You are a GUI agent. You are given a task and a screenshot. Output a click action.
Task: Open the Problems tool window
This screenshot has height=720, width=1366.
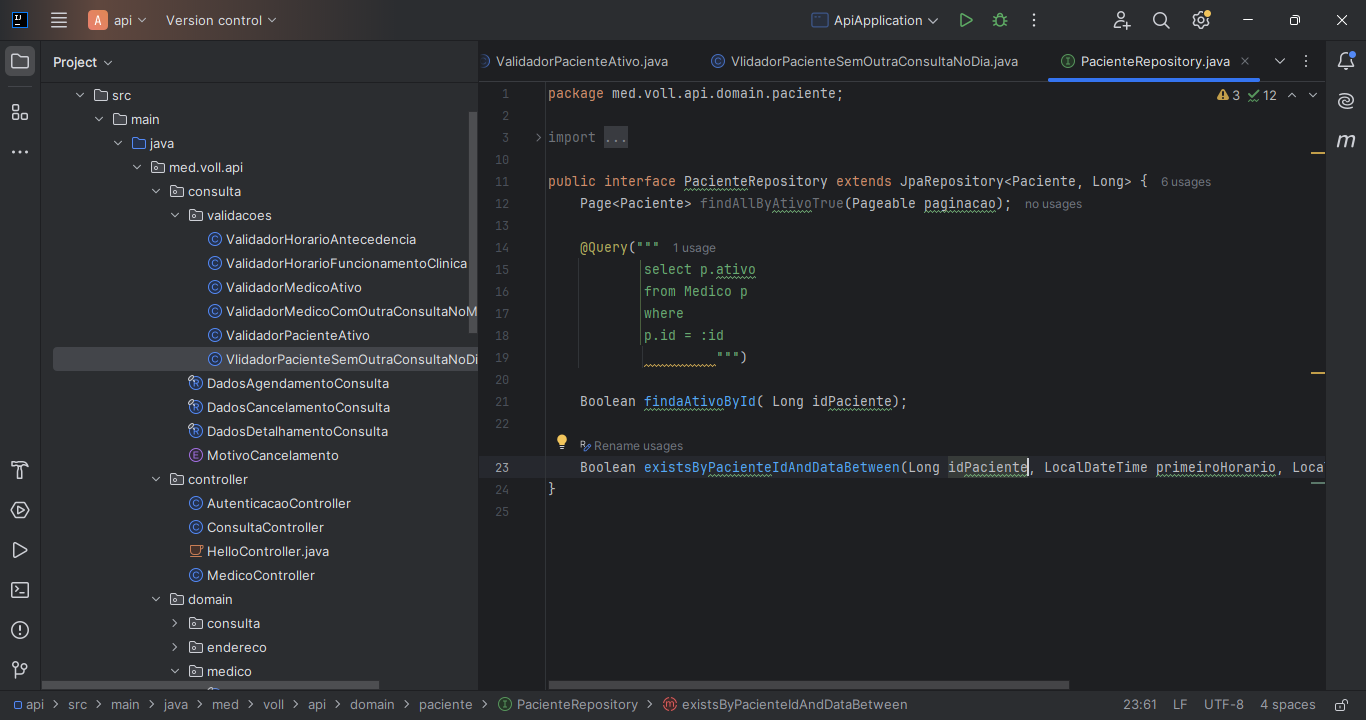[20, 630]
